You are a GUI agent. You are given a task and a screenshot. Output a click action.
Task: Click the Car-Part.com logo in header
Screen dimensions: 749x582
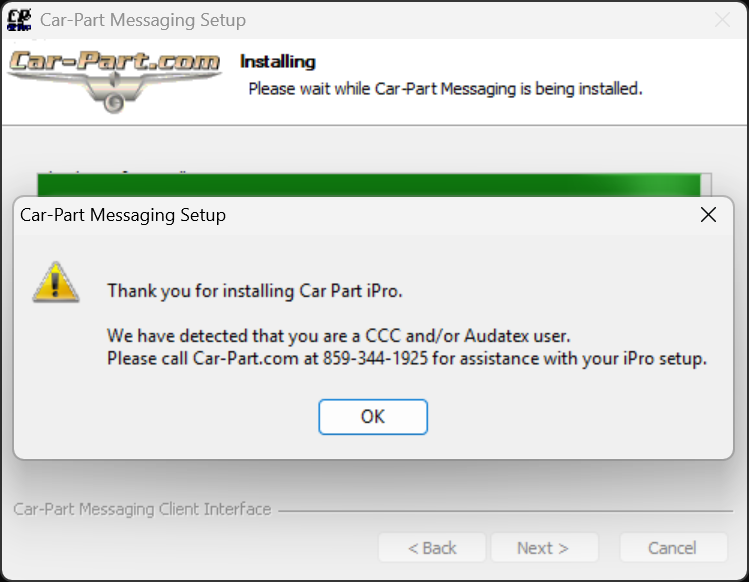pyautogui.click(x=114, y=80)
